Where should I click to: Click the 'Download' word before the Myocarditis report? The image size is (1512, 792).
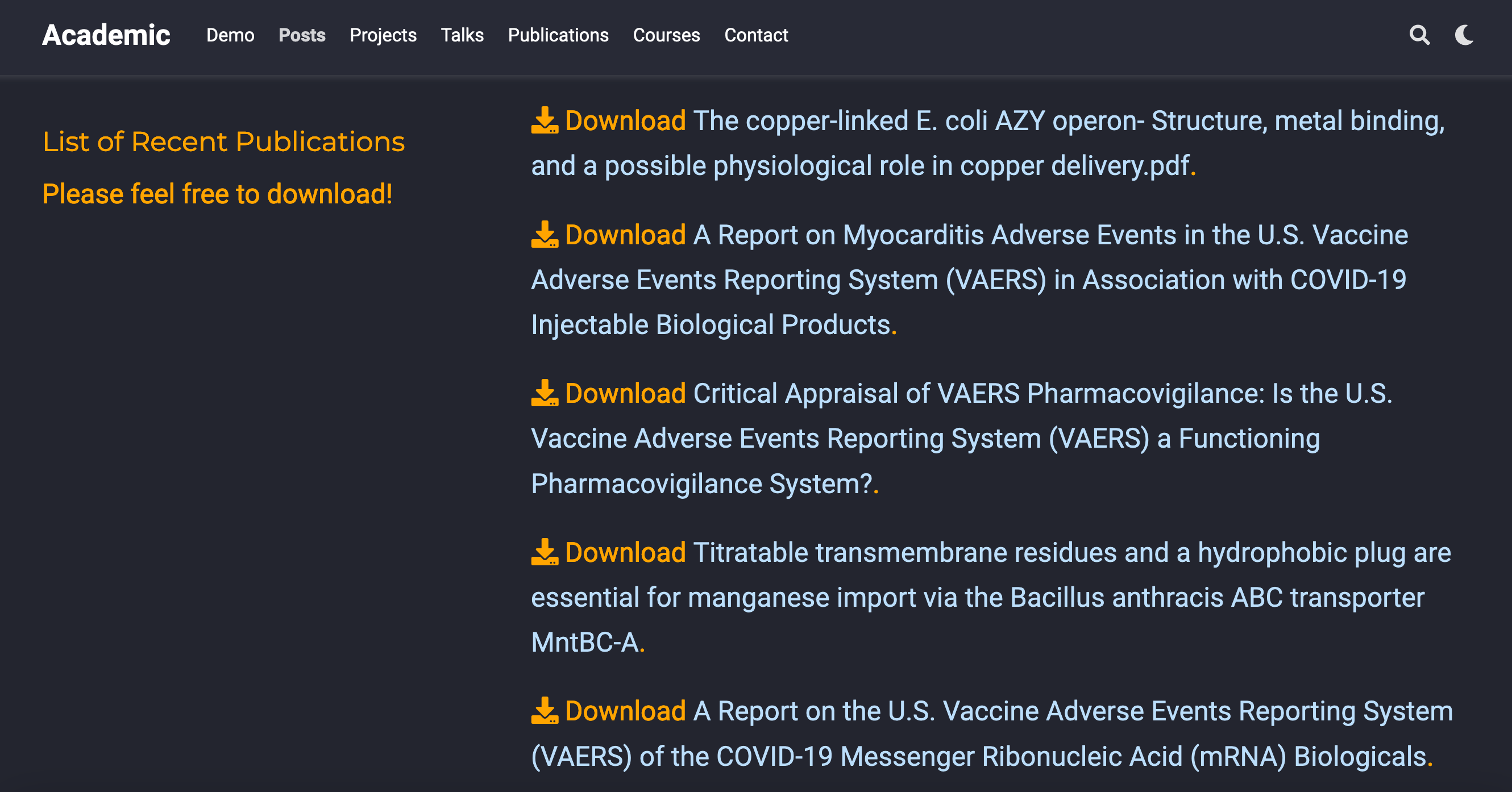click(625, 235)
